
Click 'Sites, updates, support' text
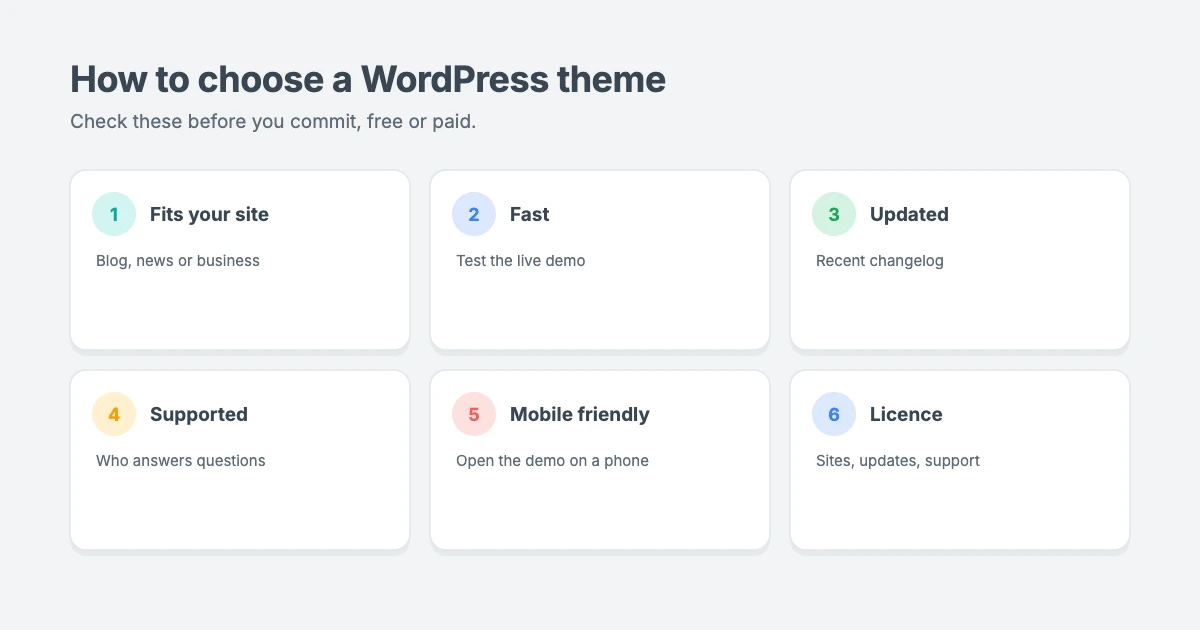pyautogui.click(x=898, y=461)
